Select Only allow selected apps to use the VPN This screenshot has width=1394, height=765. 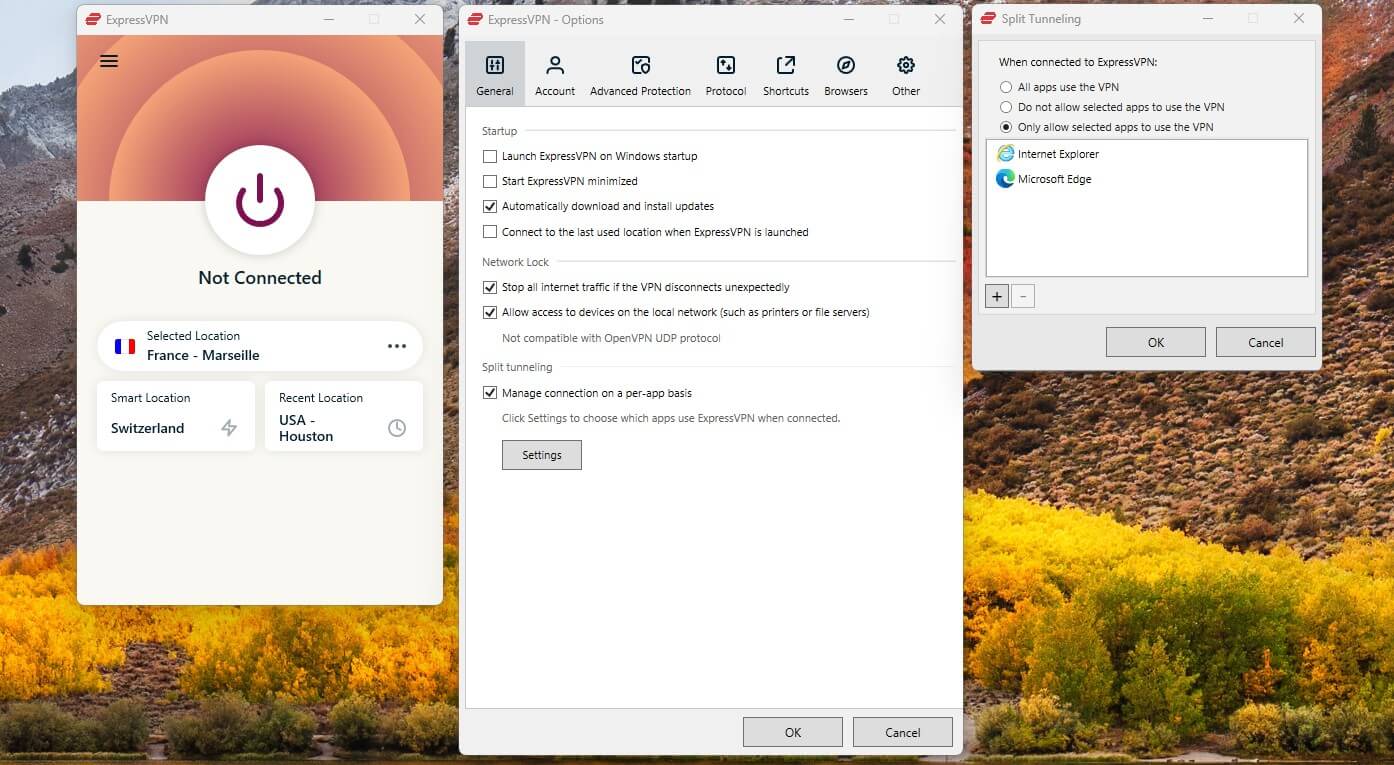(1006, 127)
